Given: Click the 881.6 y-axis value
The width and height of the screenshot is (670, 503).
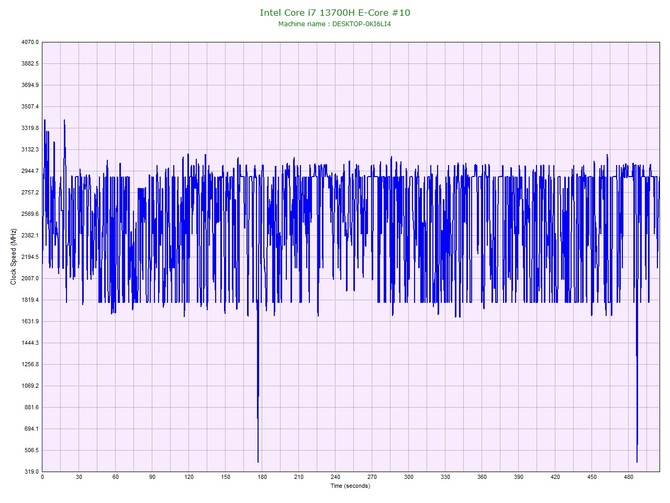Looking at the screenshot, I should point(31,407).
